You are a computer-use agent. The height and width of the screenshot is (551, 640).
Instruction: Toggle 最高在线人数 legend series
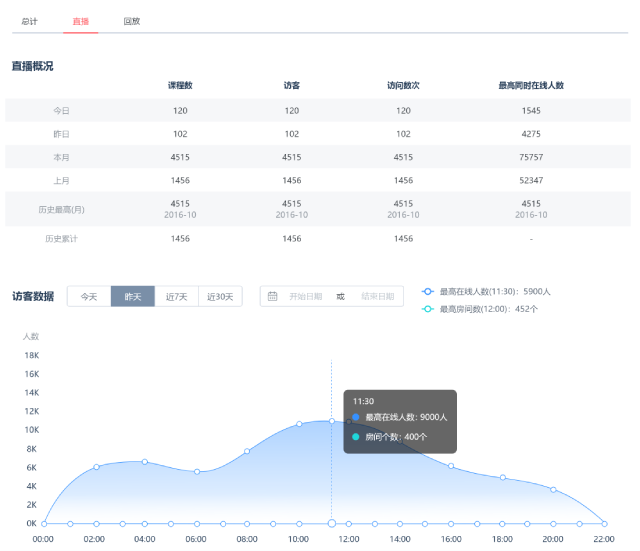[x=486, y=292]
